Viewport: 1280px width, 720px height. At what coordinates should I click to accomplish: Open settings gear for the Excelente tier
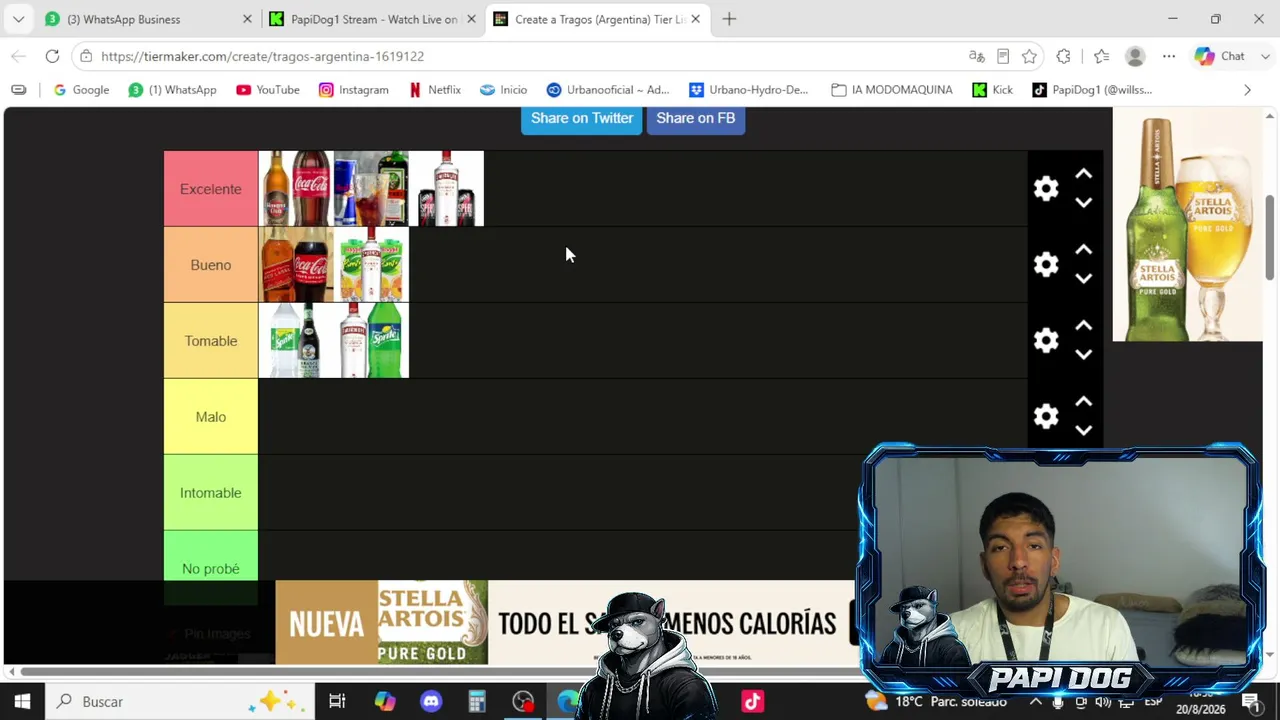coord(1046,189)
